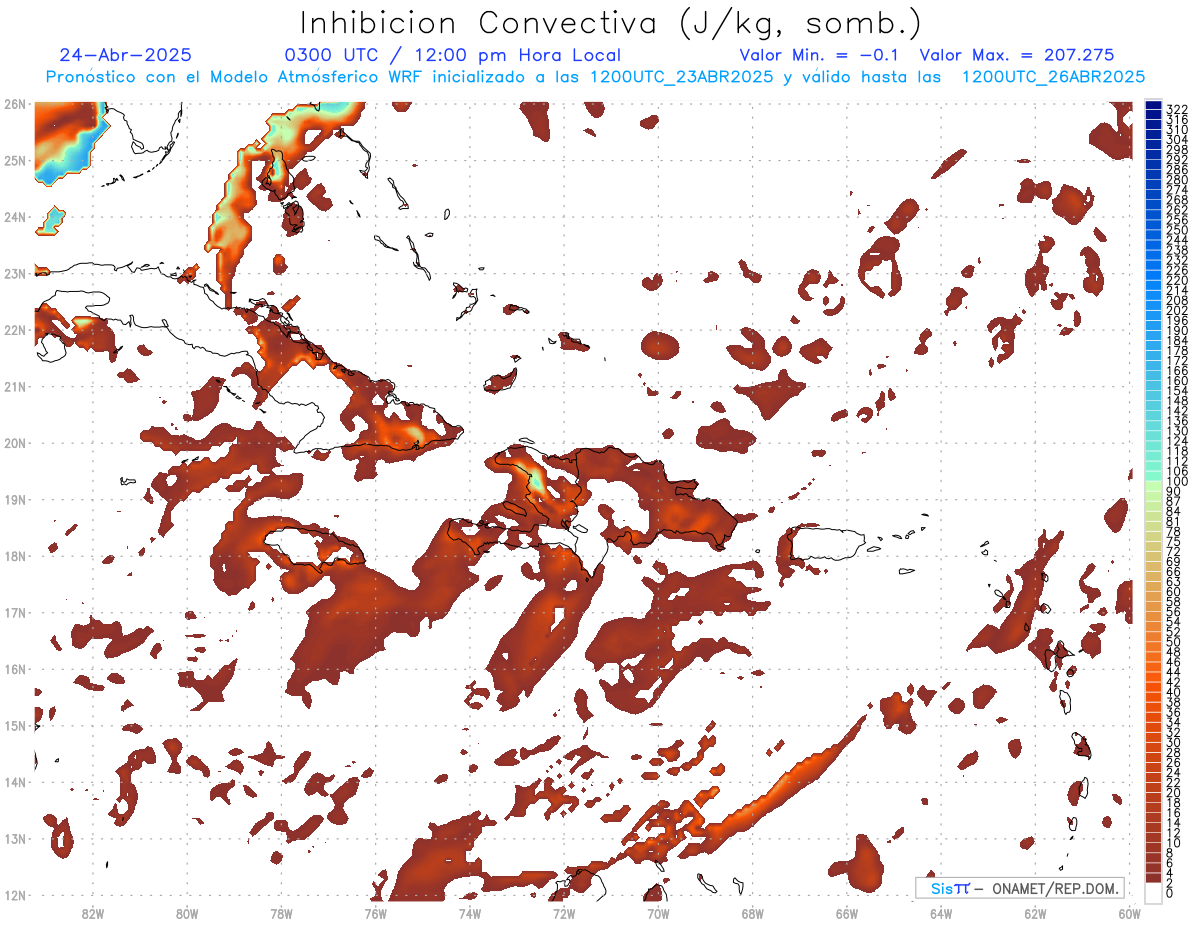
Task: Click the 72W longitude label
Action: pyautogui.click(x=564, y=913)
